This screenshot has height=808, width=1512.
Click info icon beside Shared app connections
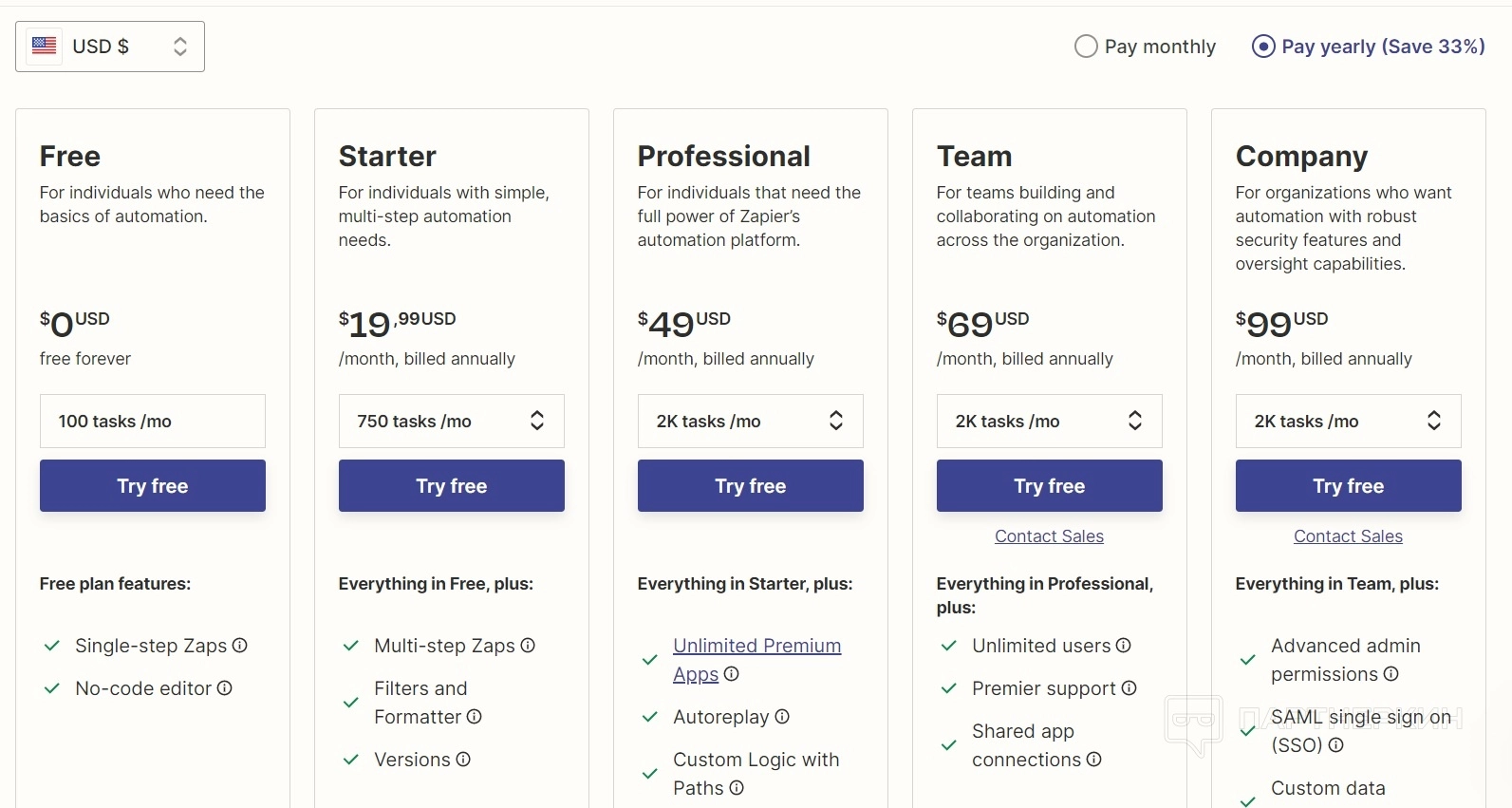click(1094, 760)
